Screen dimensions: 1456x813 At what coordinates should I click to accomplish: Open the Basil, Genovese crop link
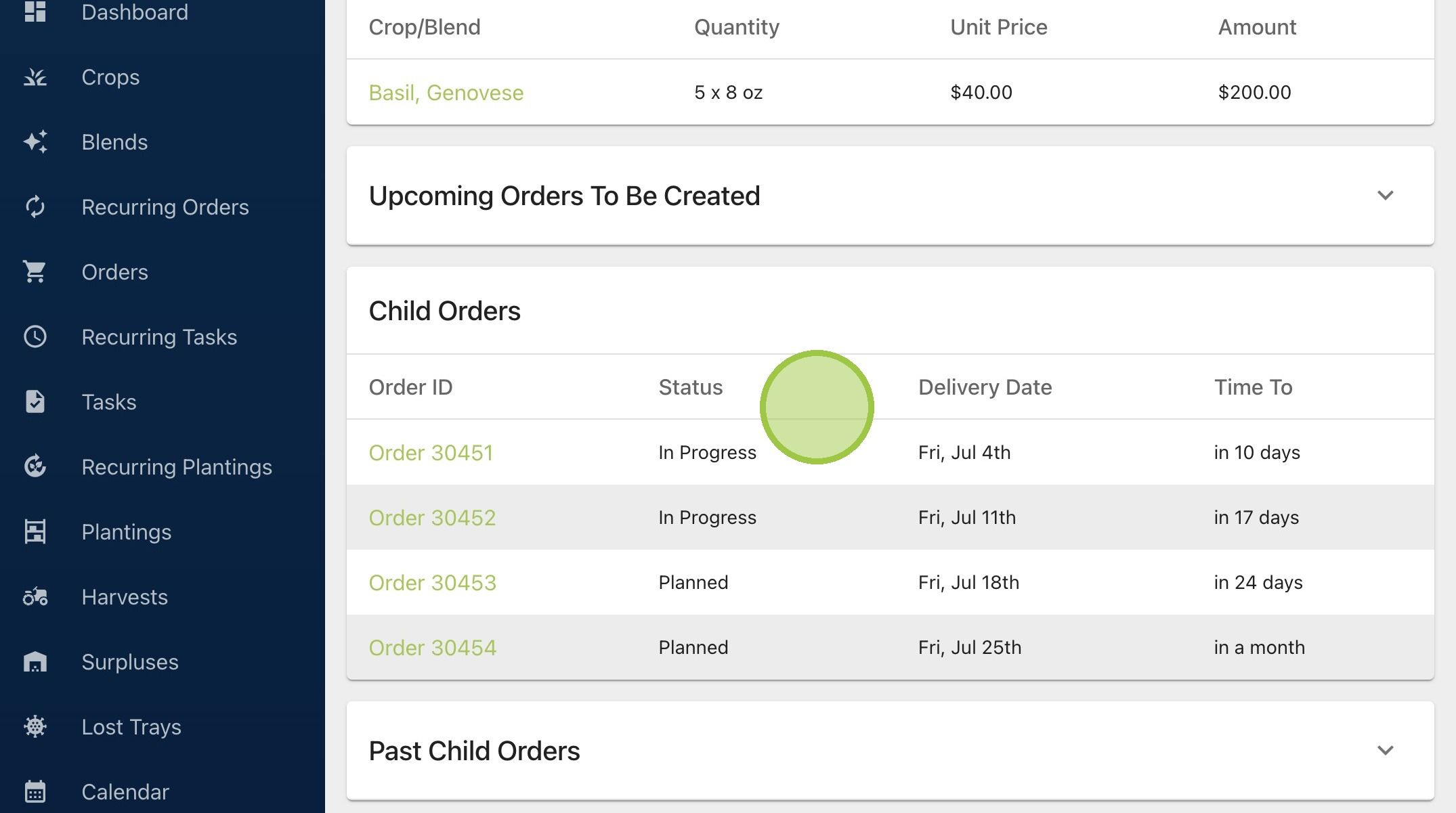click(446, 93)
